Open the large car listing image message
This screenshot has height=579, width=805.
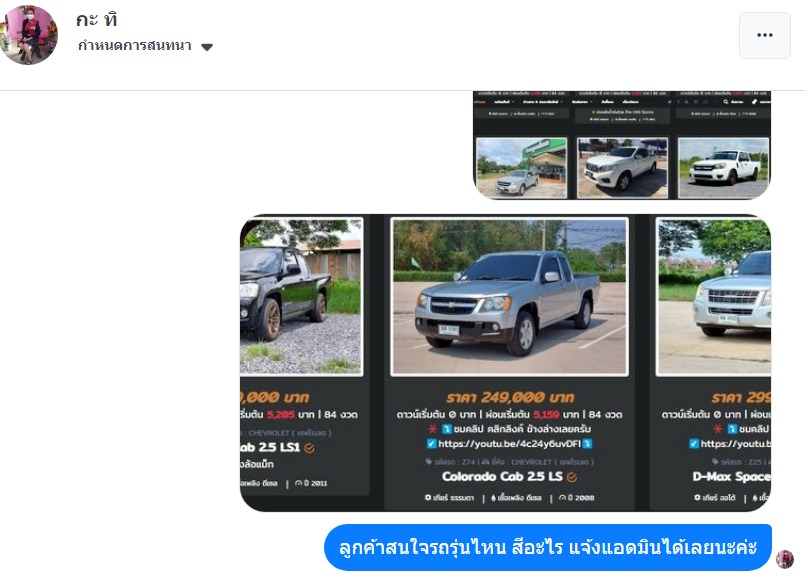(505, 363)
